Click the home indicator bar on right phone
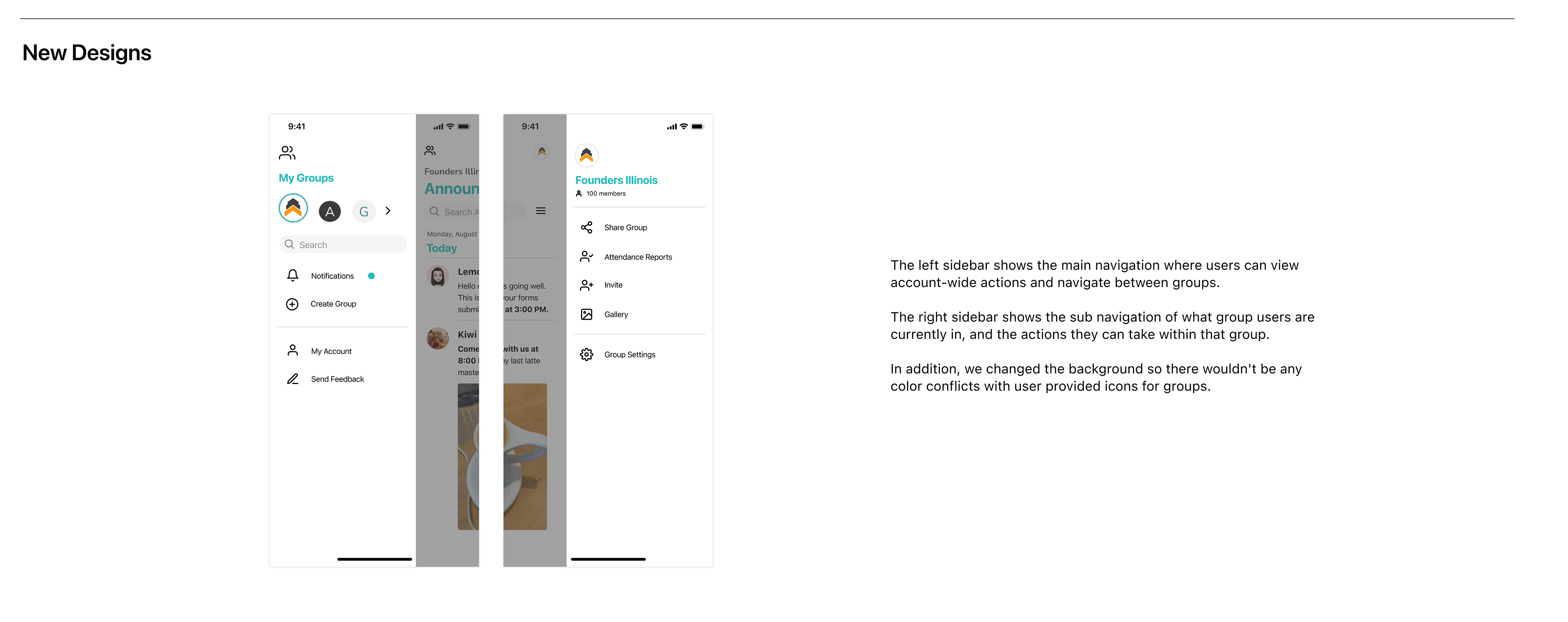This screenshot has height=622, width=1568. click(608, 559)
